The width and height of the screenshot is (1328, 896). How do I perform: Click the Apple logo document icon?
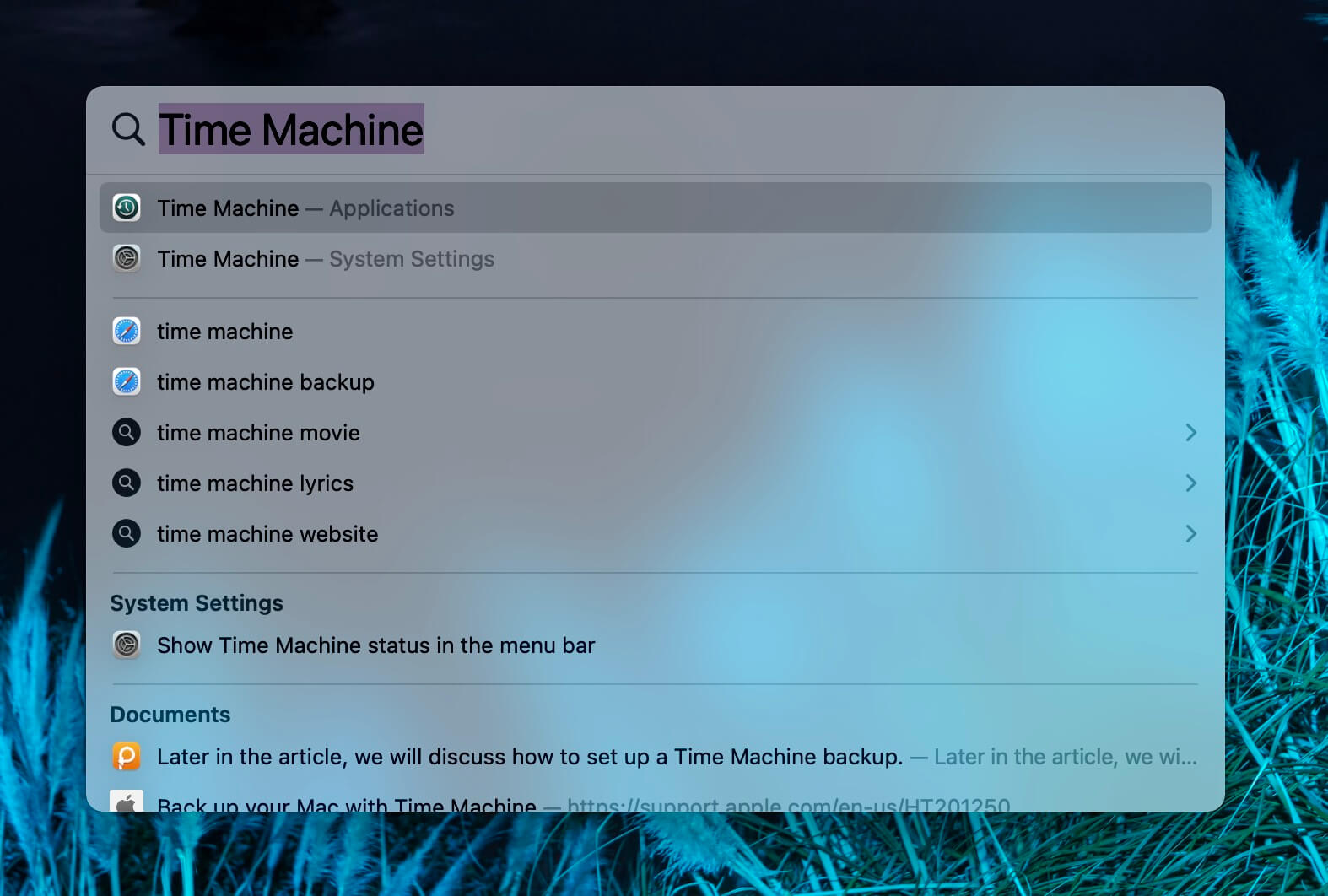pyautogui.click(x=127, y=801)
